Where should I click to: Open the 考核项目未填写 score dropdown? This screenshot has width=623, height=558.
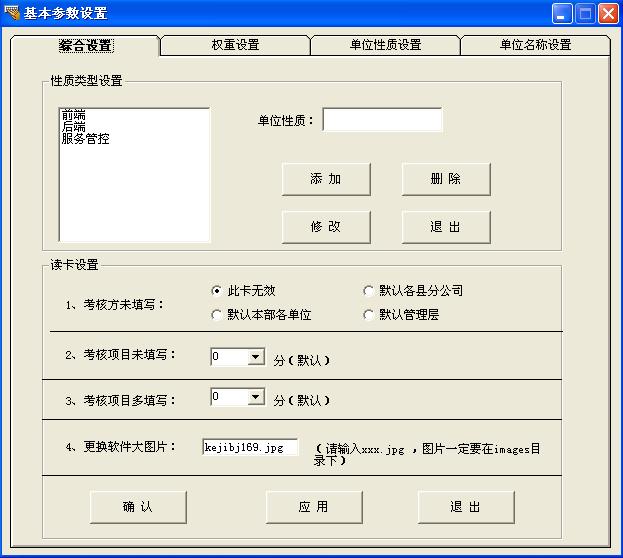255,356
